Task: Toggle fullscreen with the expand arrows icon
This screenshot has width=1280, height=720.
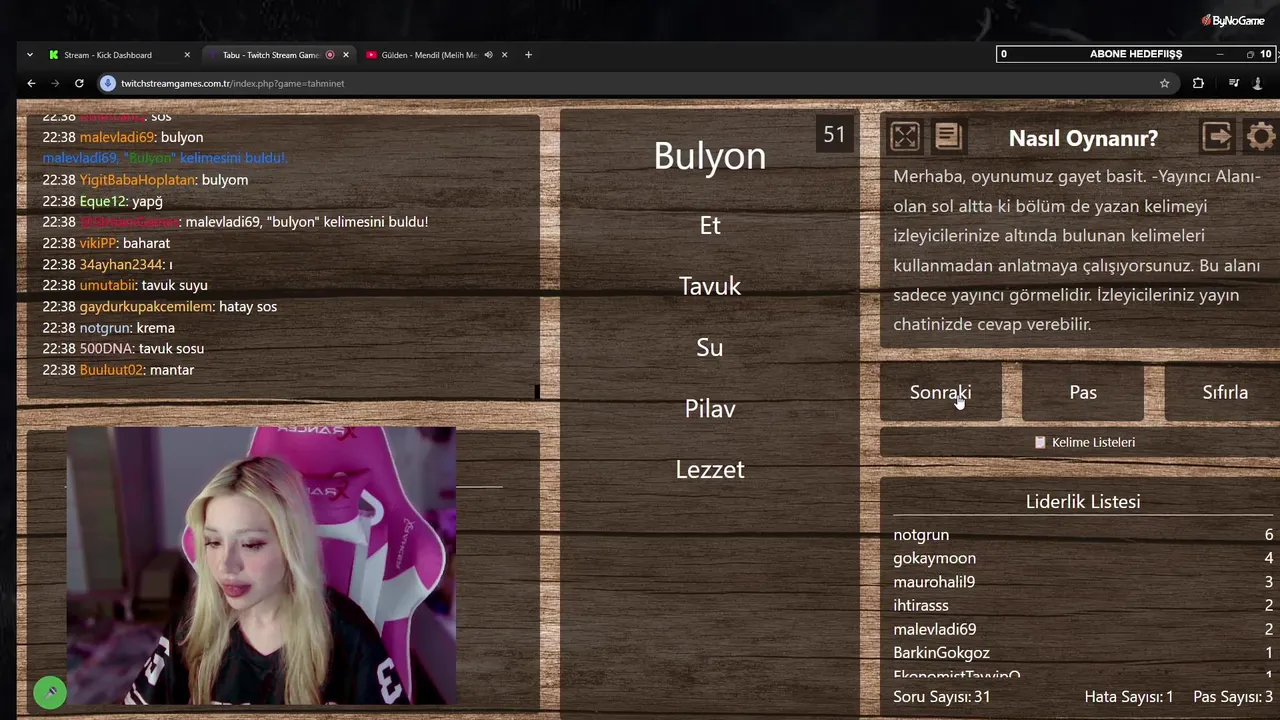Action: click(x=904, y=137)
